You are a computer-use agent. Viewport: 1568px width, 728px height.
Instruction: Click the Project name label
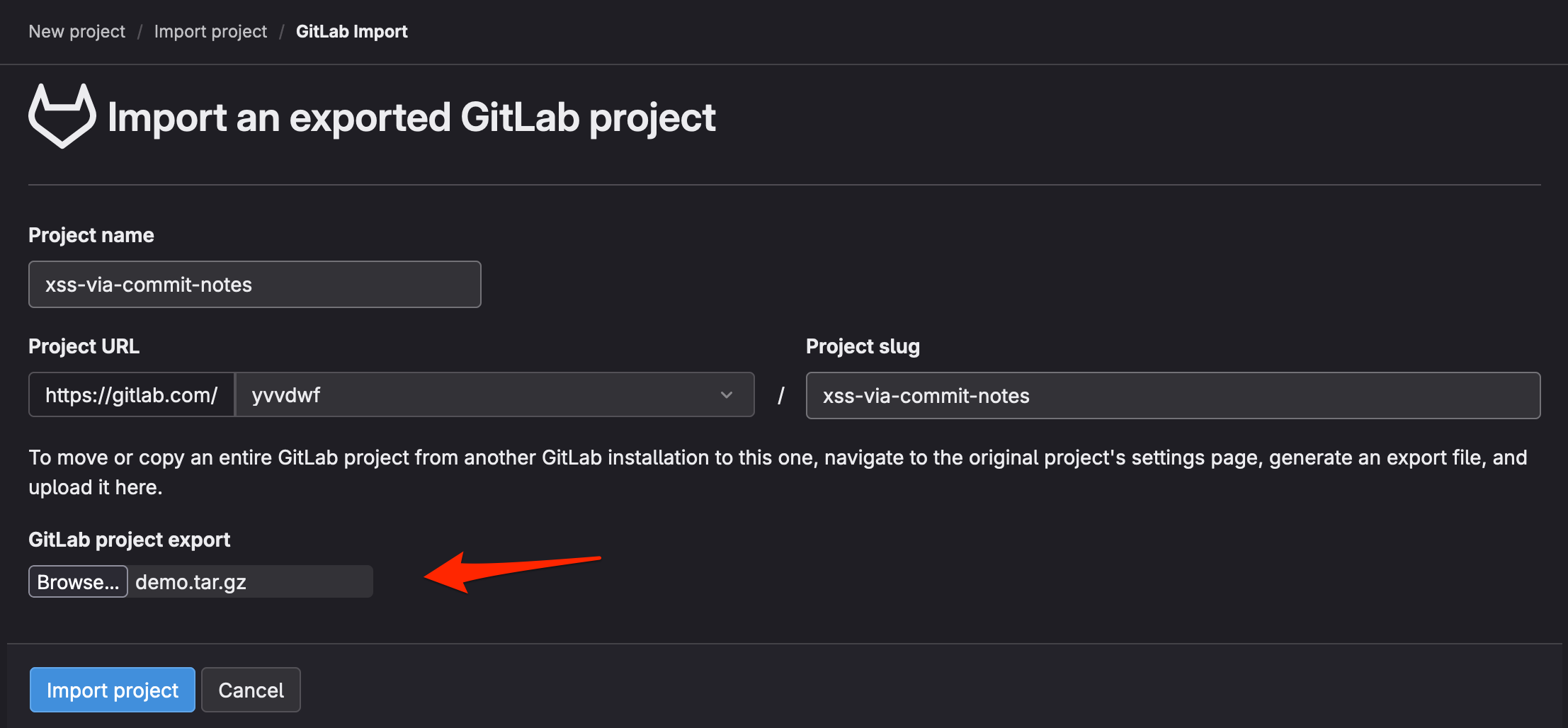(x=91, y=235)
